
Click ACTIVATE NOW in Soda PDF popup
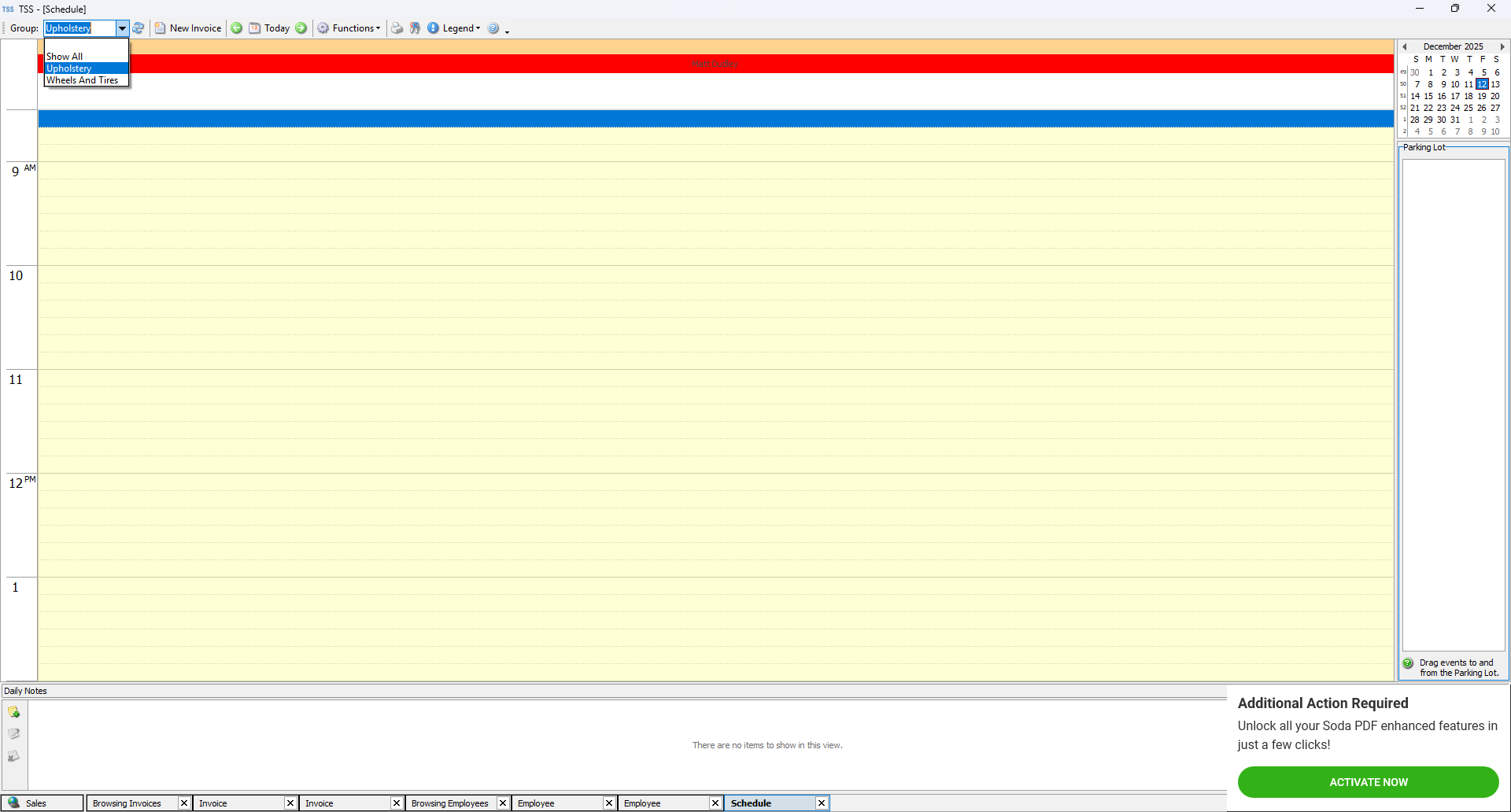(x=1368, y=782)
